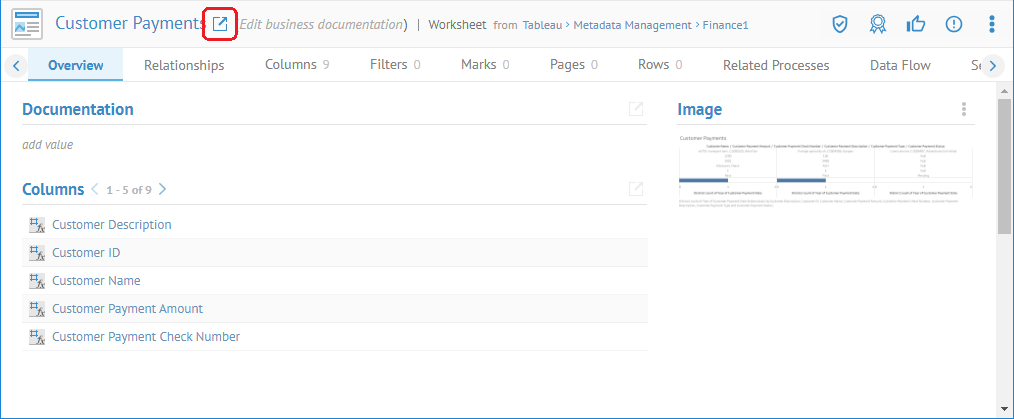Image resolution: width=1014 pixels, height=419 pixels.
Task: Click the edit name icon beside Customer Payments
Action: (220, 23)
